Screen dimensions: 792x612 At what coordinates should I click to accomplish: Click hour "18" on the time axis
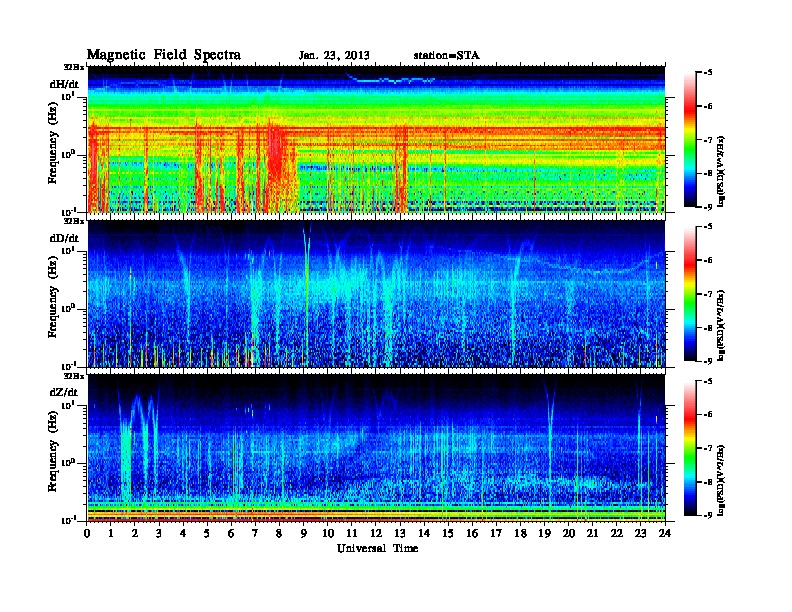pos(520,533)
